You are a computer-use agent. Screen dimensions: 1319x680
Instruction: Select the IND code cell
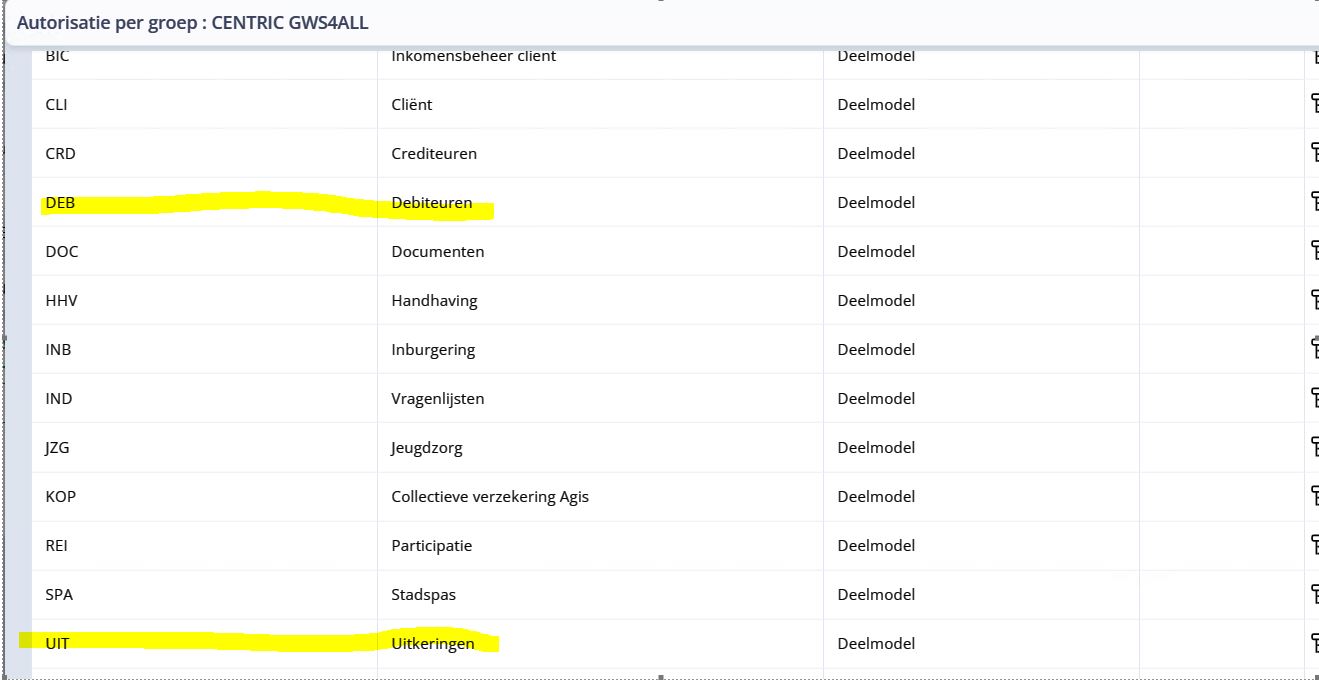[x=204, y=398]
